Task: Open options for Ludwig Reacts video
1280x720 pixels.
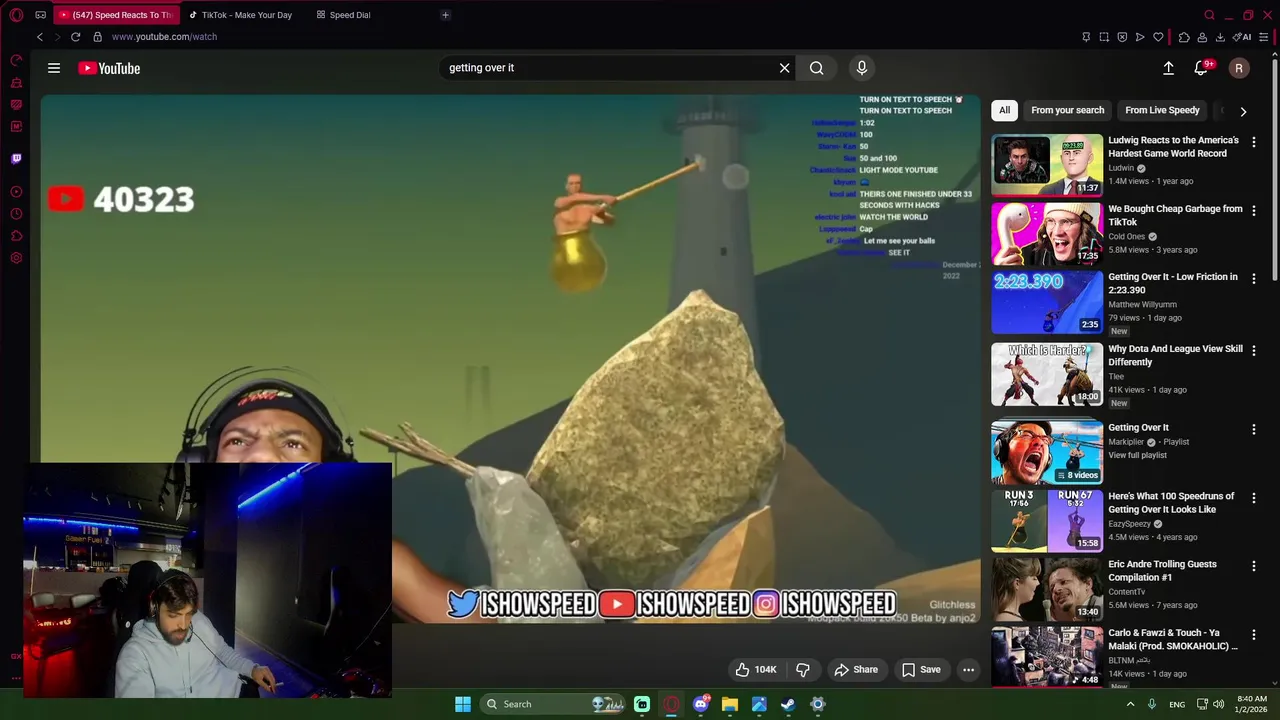Action: point(1253,142)
